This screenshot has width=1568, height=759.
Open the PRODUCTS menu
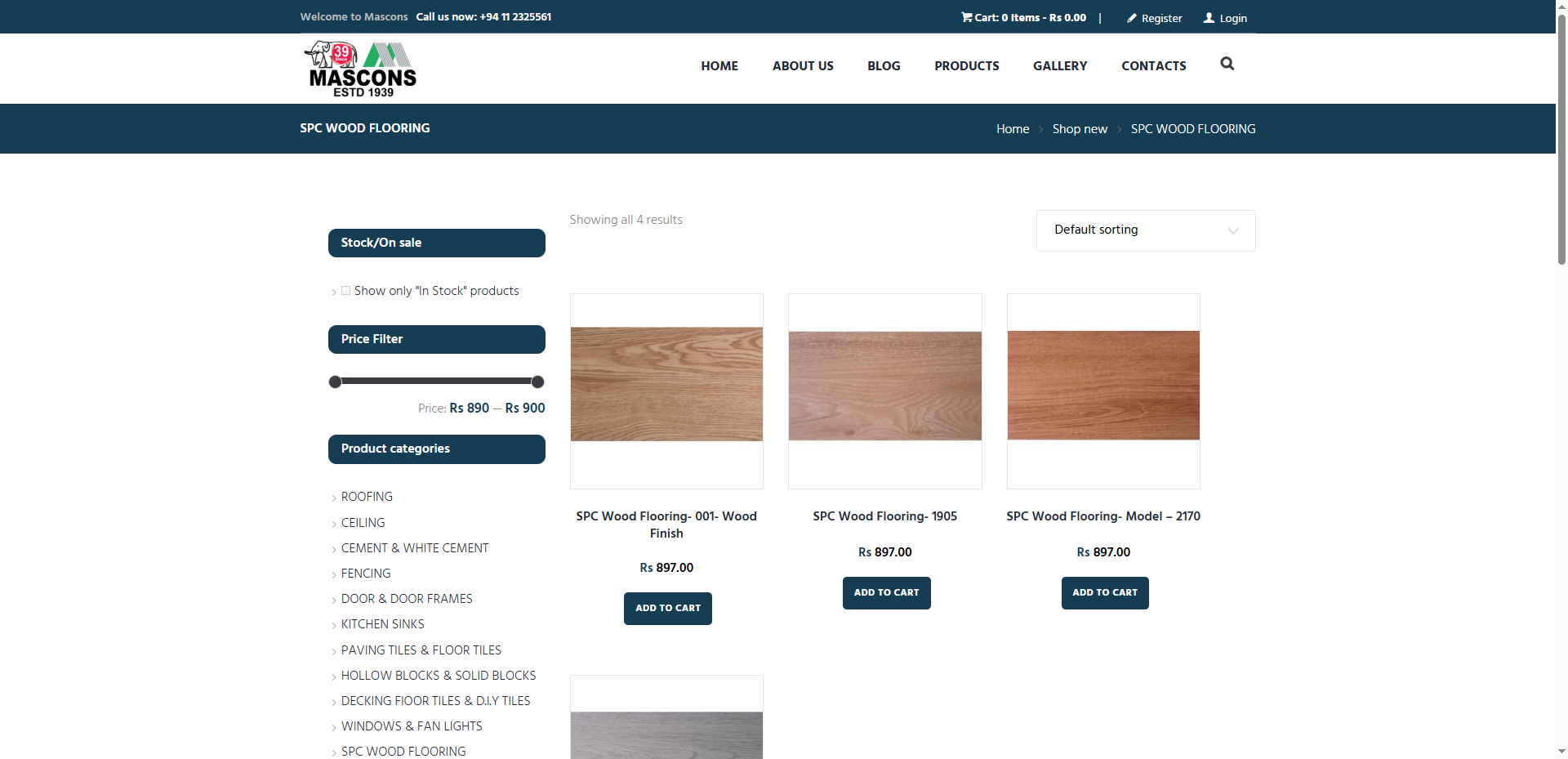pos(966,66)
